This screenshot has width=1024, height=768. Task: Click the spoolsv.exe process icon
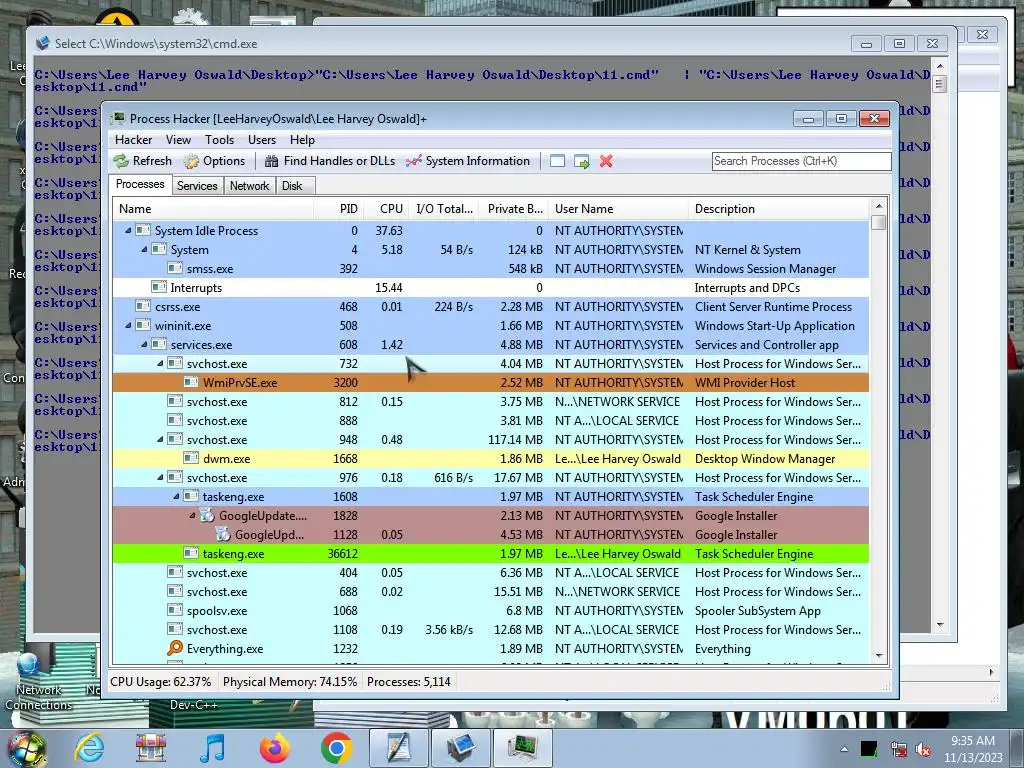tap(174, 611)
